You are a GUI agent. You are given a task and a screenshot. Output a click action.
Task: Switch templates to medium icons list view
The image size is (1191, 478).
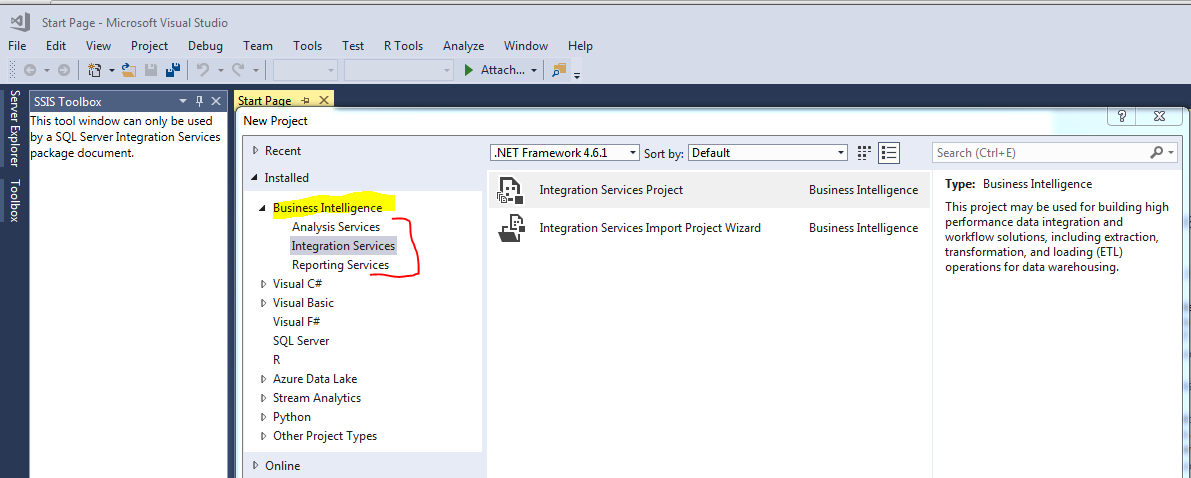coord(889,153)
